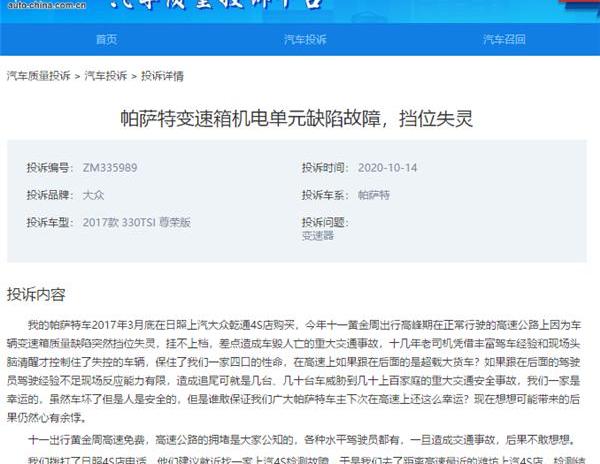
Task: Click the auto-china.com.cn site logo text
Action: tap(46, 5)
